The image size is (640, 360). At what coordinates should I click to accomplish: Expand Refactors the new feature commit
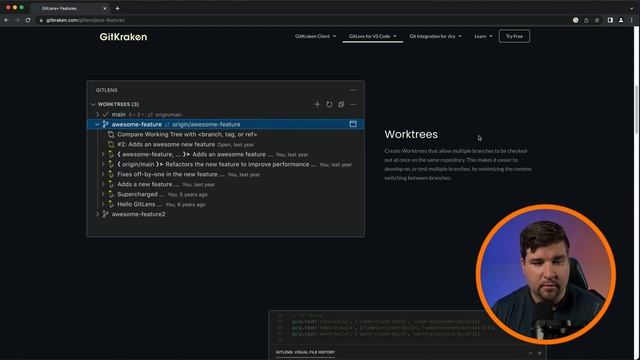coord(103,164)
